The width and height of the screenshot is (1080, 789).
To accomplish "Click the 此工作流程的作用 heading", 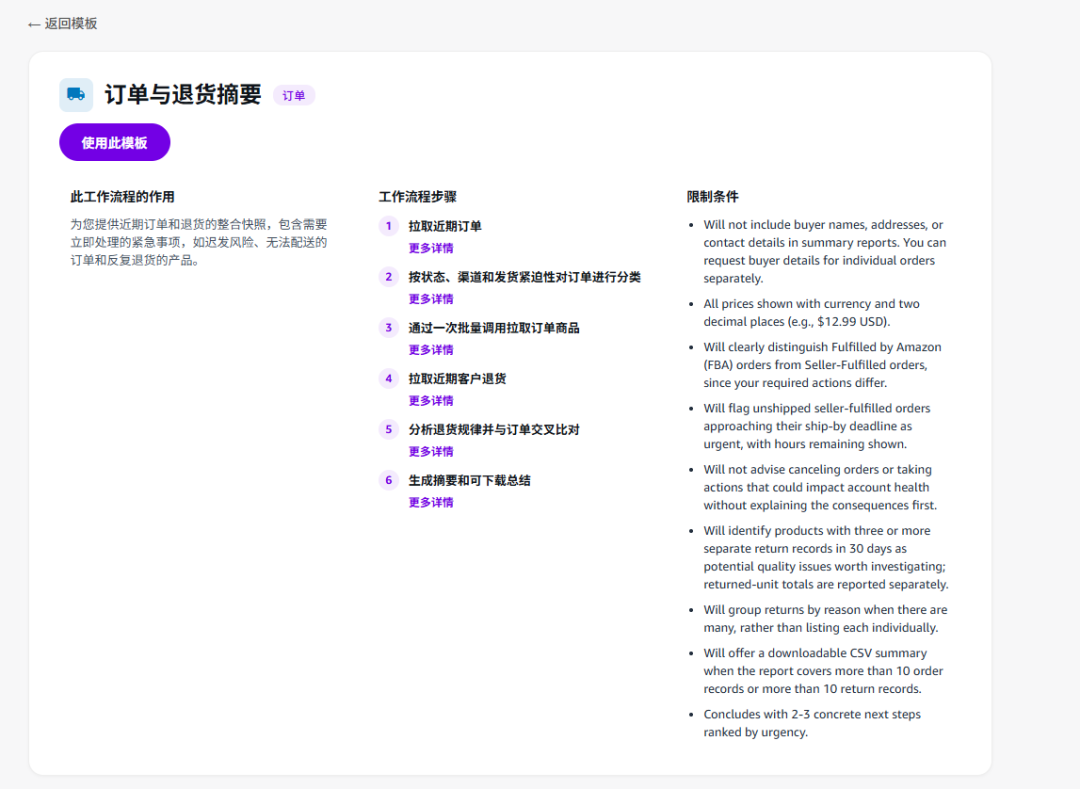I will coord(123,197).
